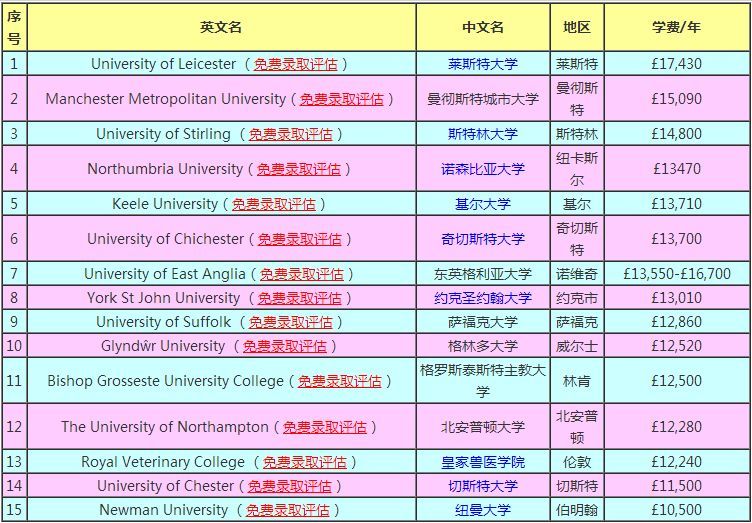Click the 北安普顿大学 name cell
This screenshot has height=523, width=752.
483,427
